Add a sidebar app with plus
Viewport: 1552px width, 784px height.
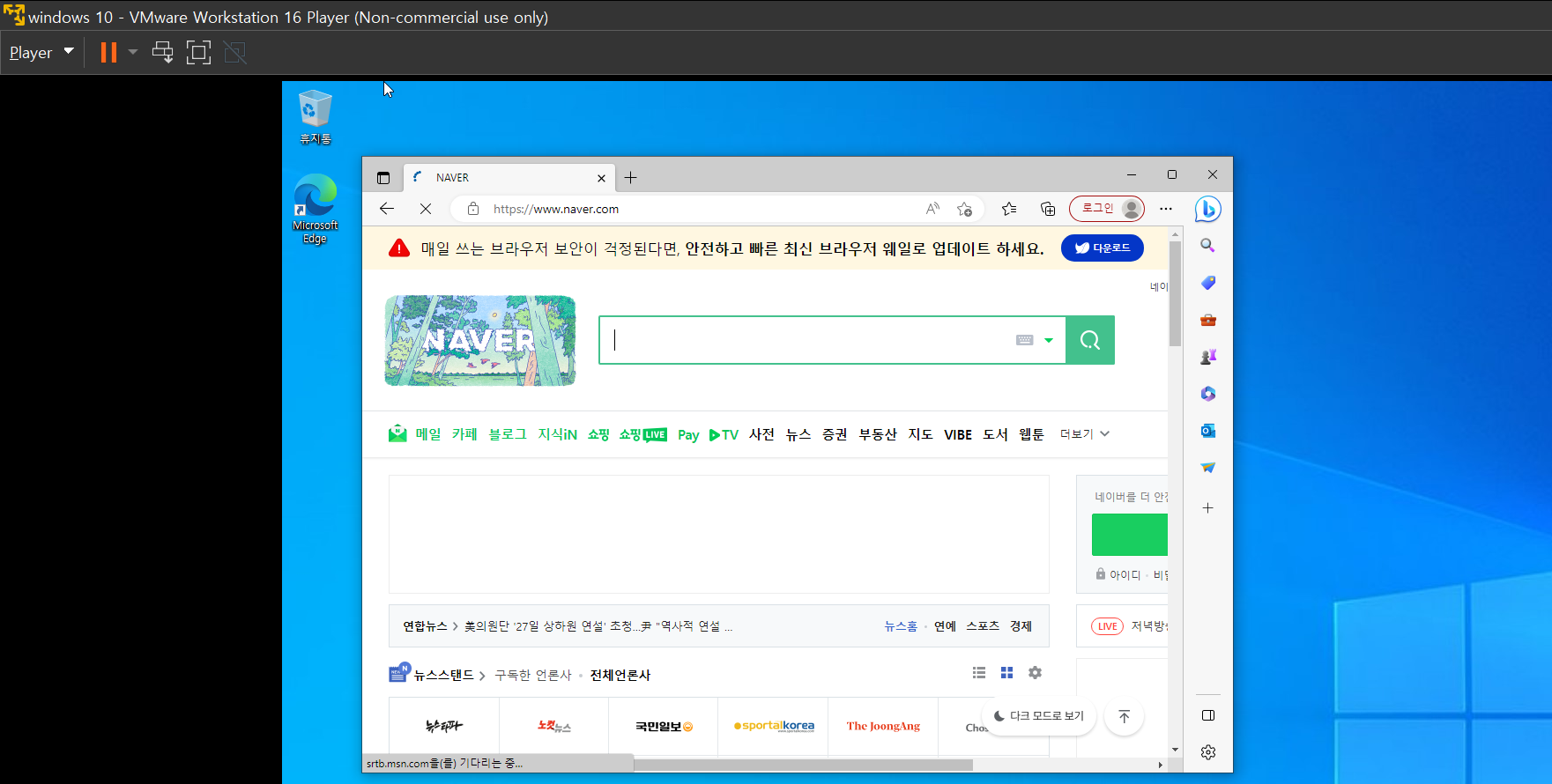[x=1208, y=508]
